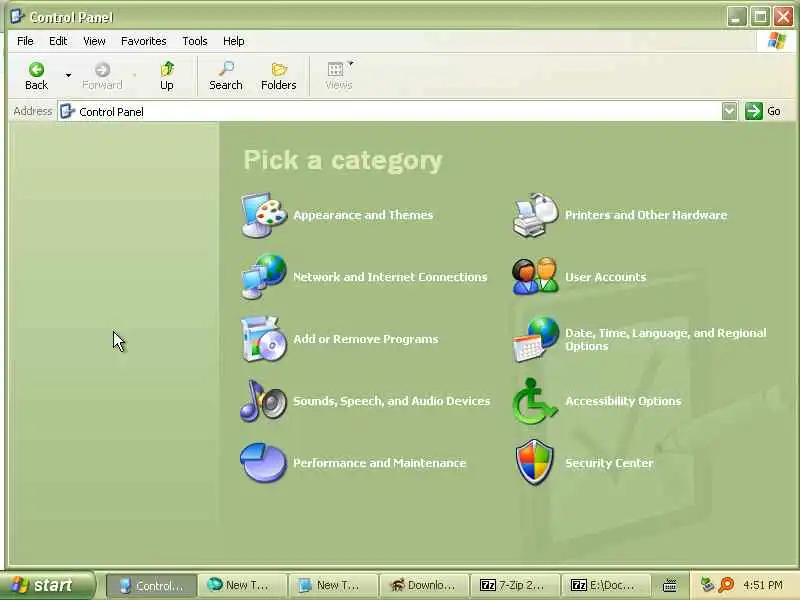Open the Security Center shield icon
Image resolution: width=800 pixels, height=600 pixels.
click(x=535, y=463)
